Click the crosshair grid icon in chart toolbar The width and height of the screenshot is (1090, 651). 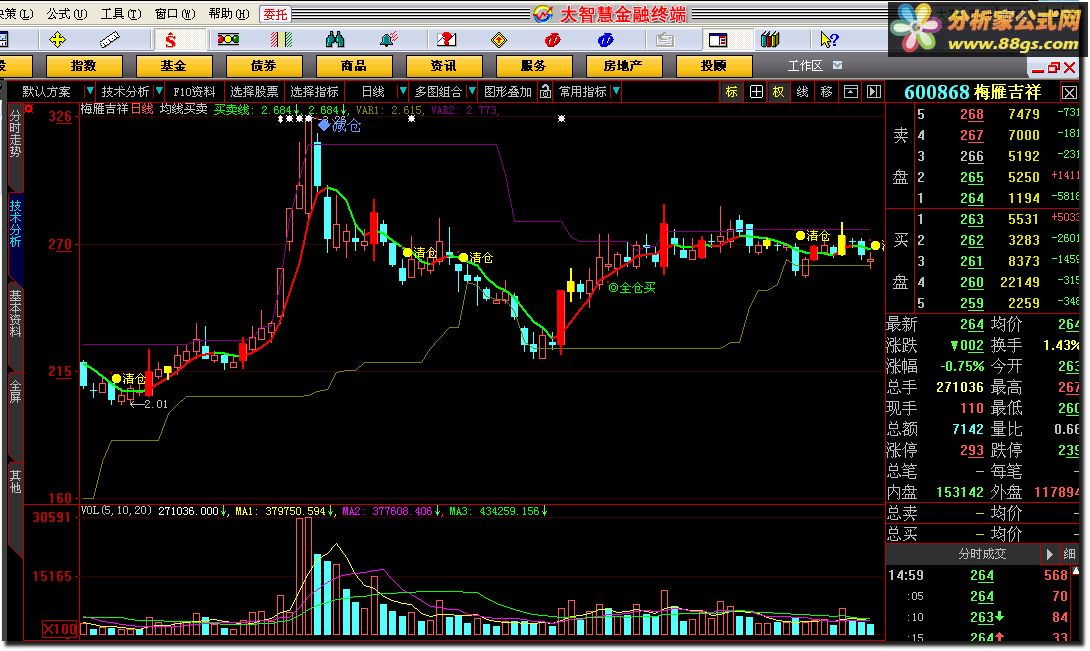756,91
